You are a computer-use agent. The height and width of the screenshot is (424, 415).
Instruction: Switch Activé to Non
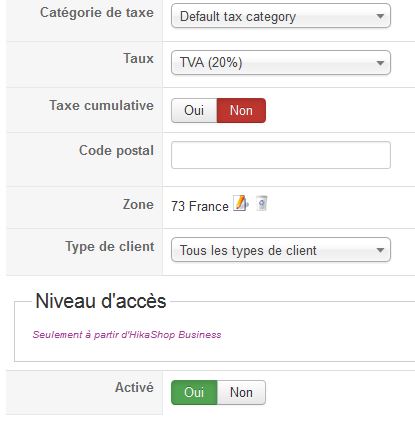pyautogui.click(x=241, y=392)
